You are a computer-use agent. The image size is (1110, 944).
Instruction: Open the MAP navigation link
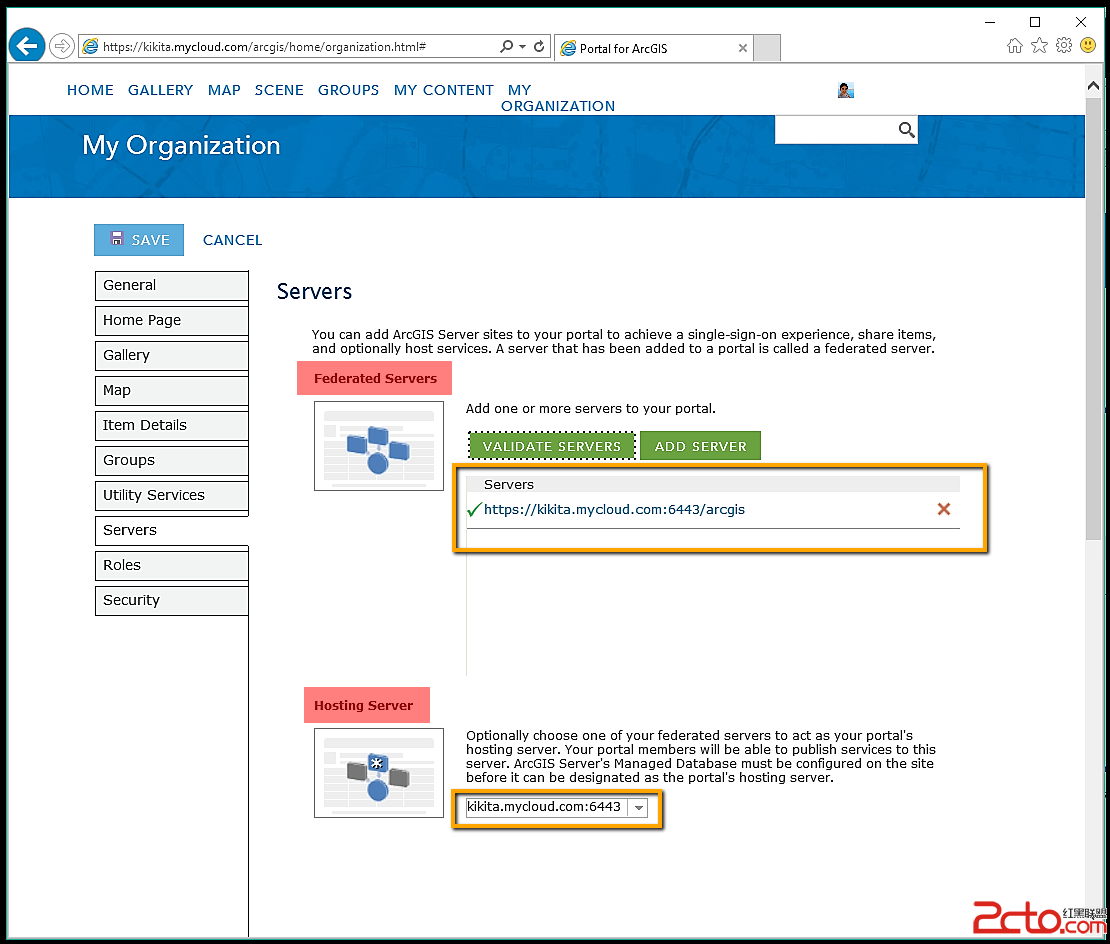tap(224, 90)
